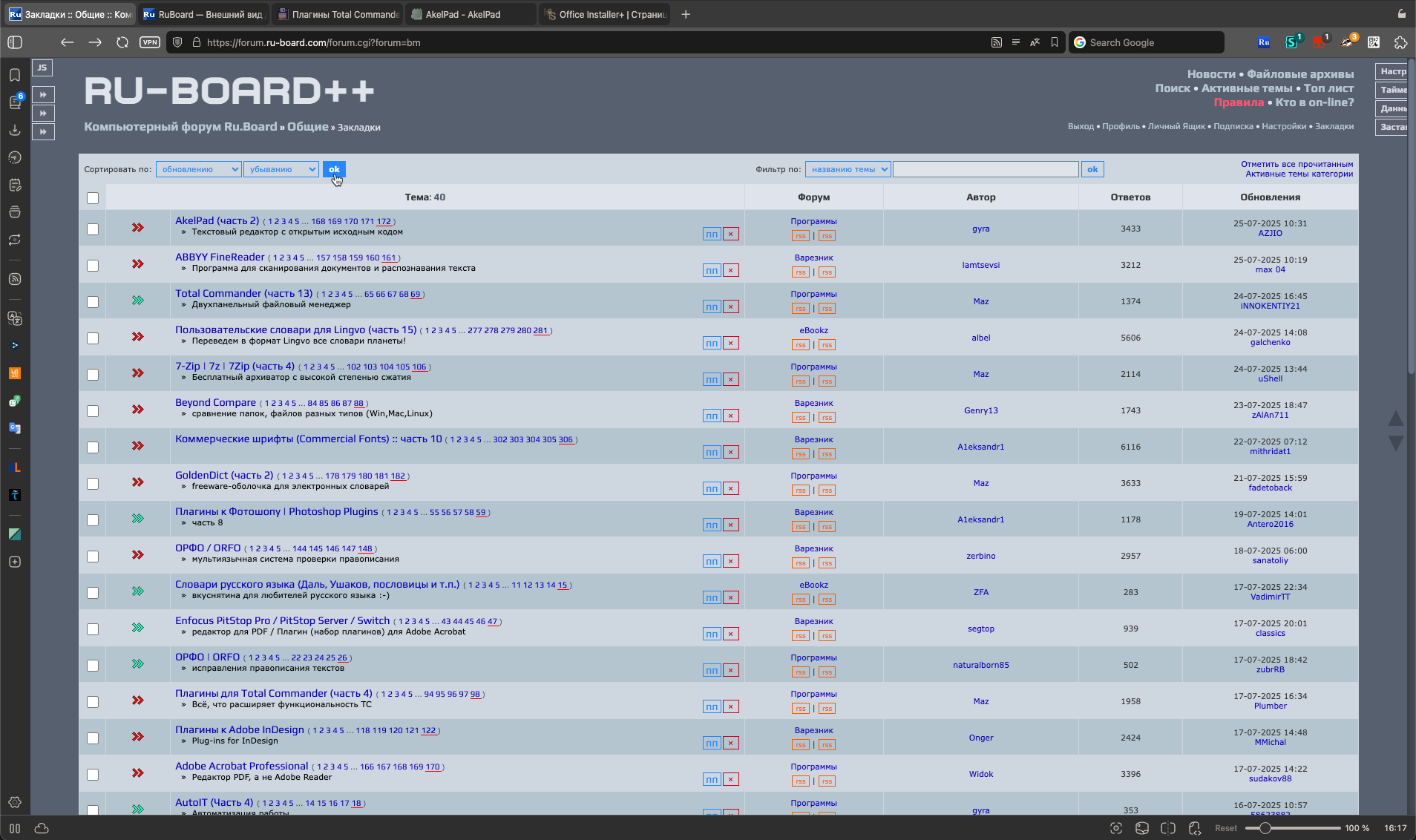Click the tile tabs icon in status bar
Image resolution: width=1416 pixels, height=840 pixels.
coord(1168,828)
